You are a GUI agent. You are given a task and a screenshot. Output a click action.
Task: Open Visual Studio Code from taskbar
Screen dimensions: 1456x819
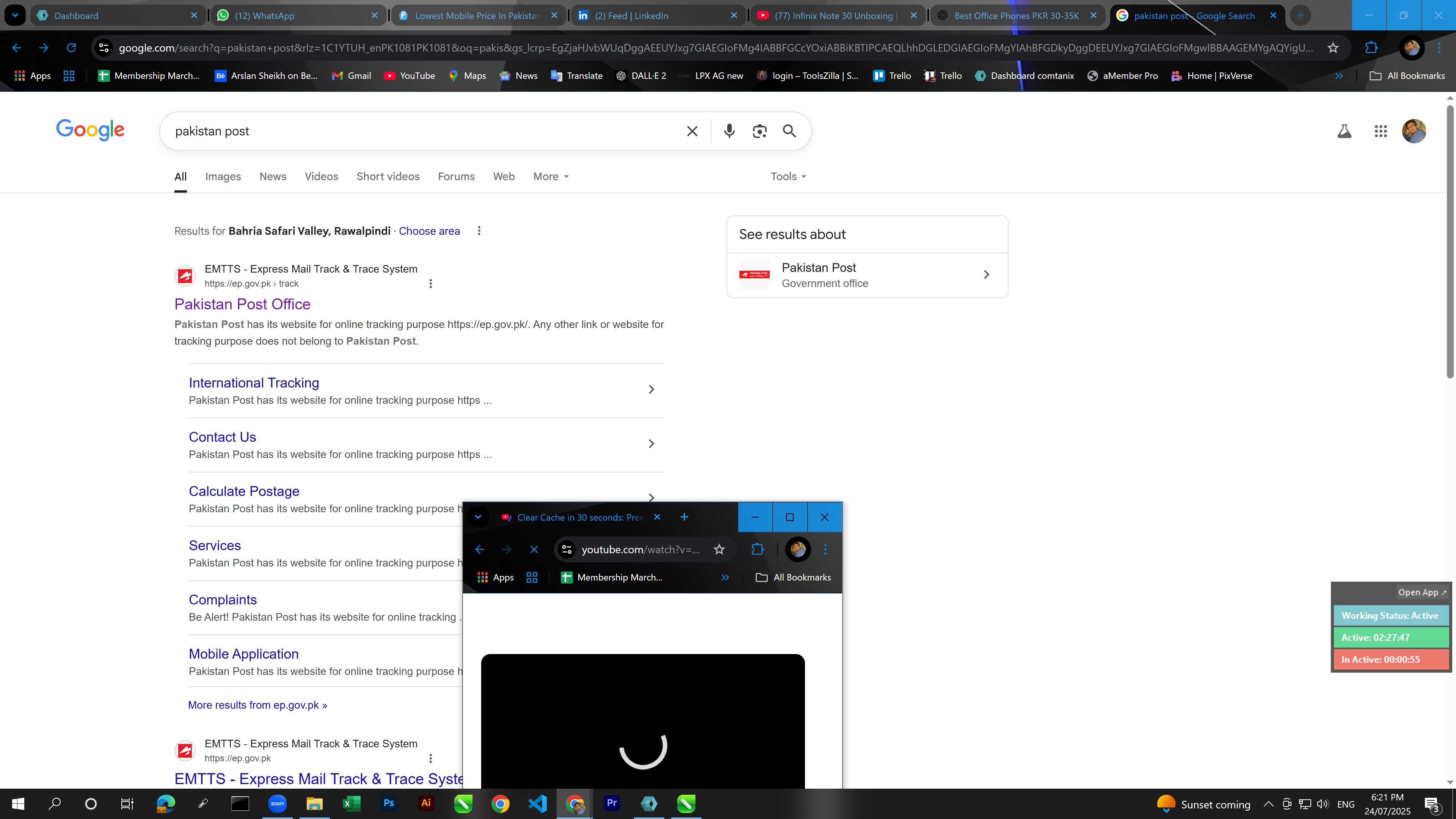tap(538, 803)
